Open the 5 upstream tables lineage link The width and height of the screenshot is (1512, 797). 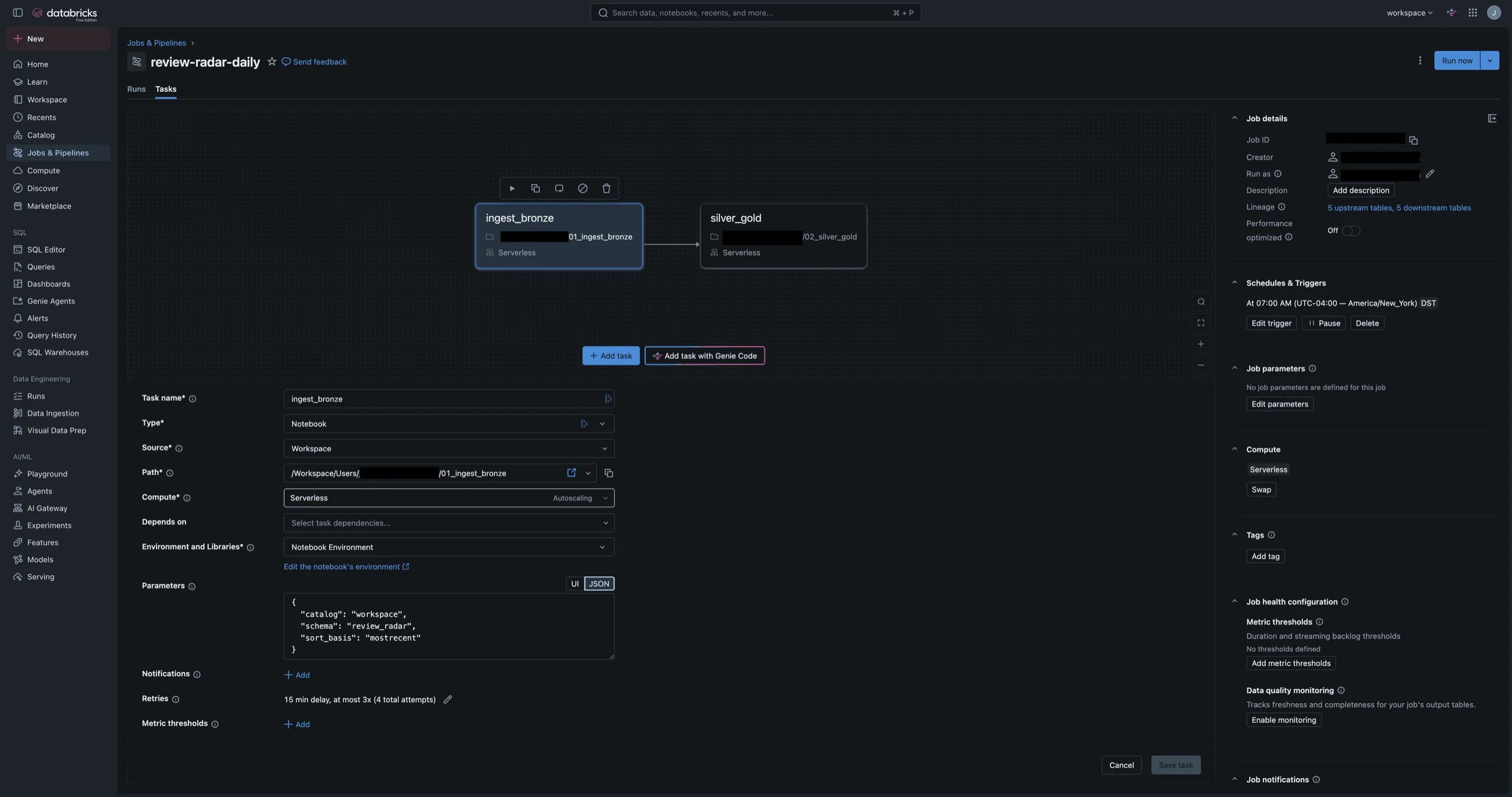click(x=1360, y=208)
